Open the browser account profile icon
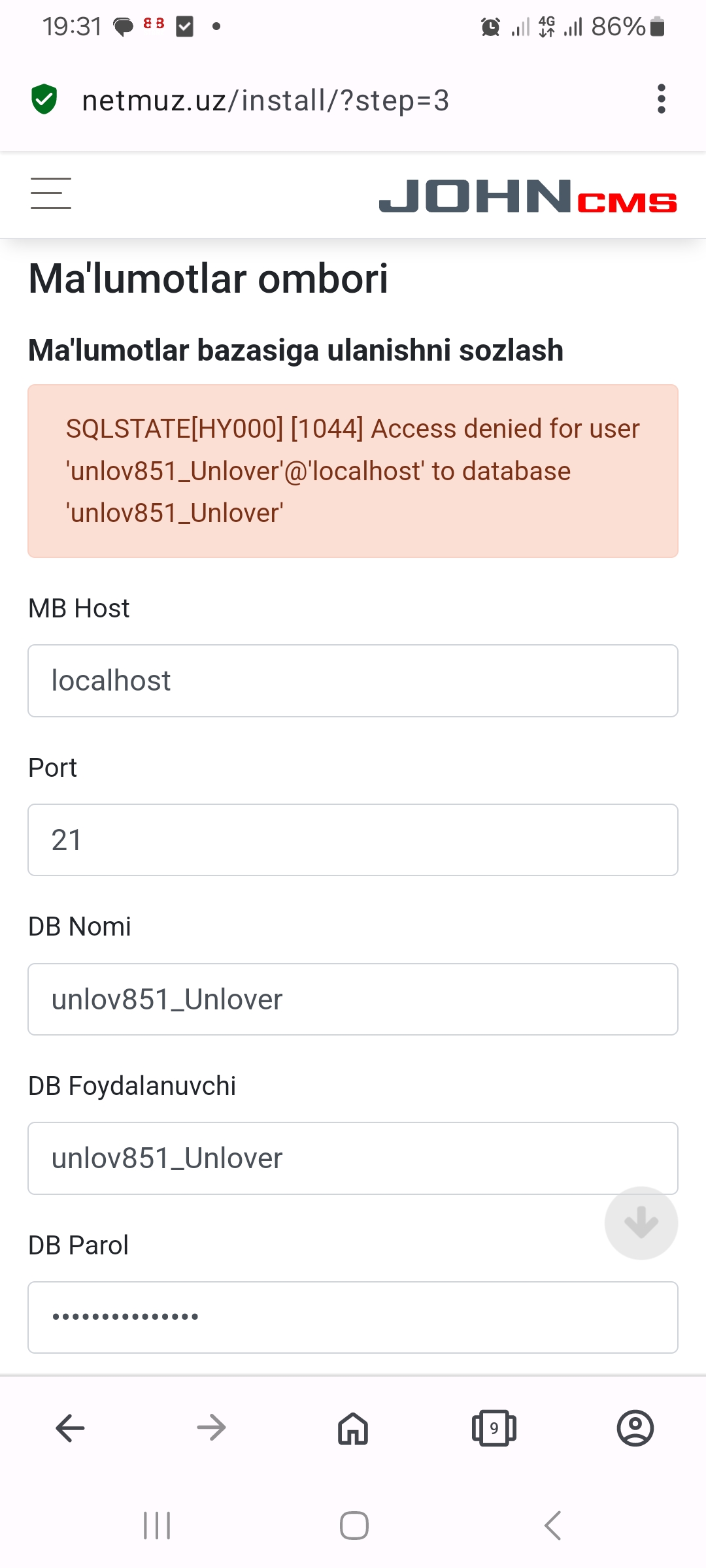Image resolution: width=706 pixels, height=1568 pixels. (635, 1428)
